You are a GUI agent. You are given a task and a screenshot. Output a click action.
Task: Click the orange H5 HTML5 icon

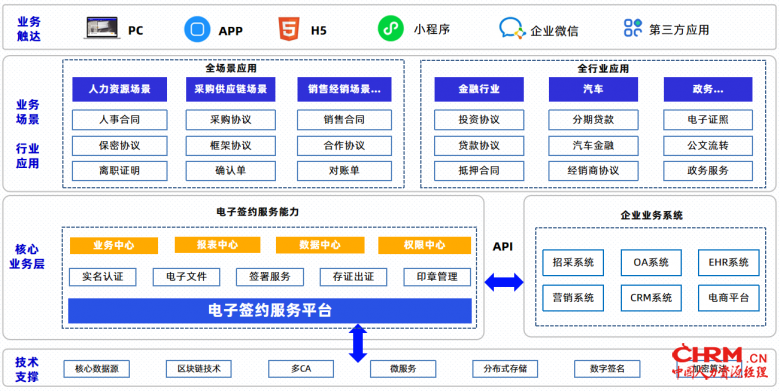click(x=289, y=29)
